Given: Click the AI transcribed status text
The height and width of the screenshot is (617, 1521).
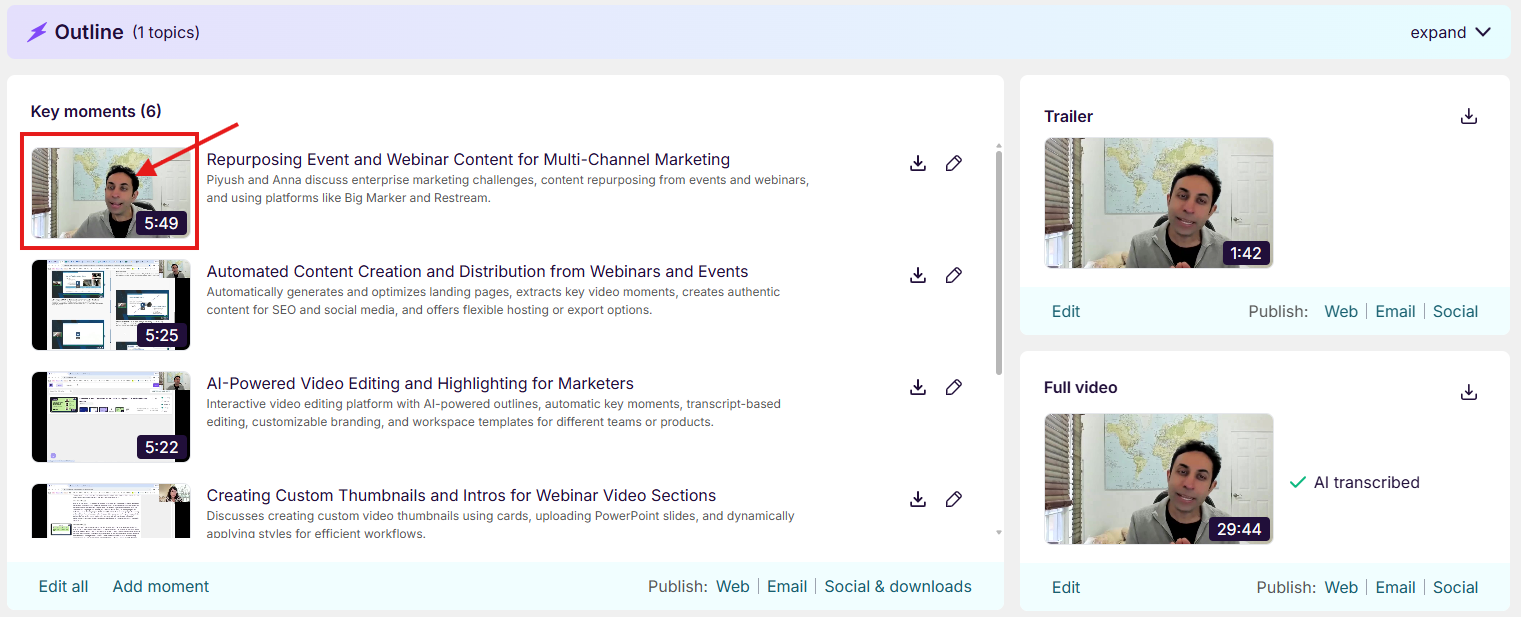Looking at the screenshot, I should 1366,482.
